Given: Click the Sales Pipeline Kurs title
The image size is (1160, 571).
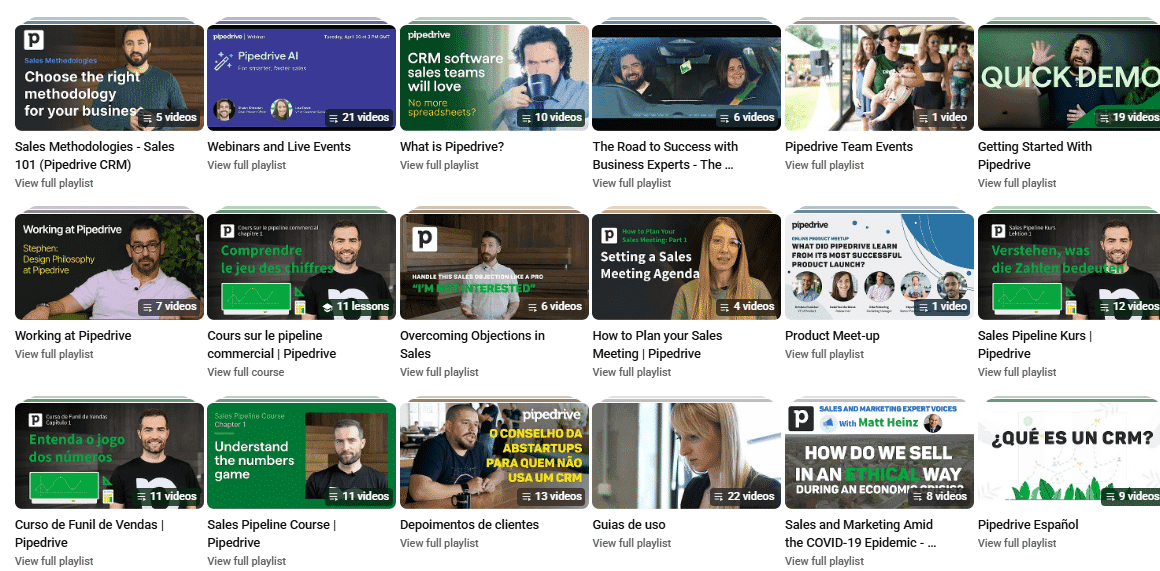Looking at the screenshot, I should click(x=1034, y=345).
